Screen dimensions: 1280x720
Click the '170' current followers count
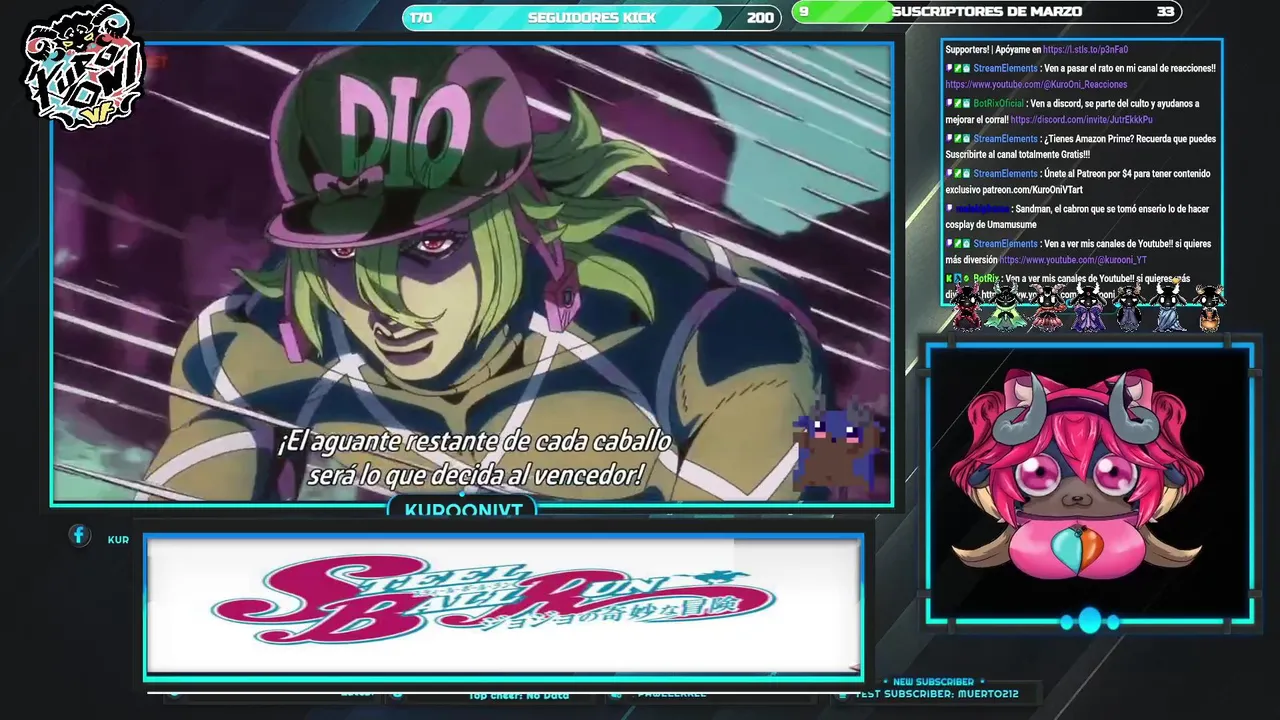pyautogui.click(x=421, y=18)
